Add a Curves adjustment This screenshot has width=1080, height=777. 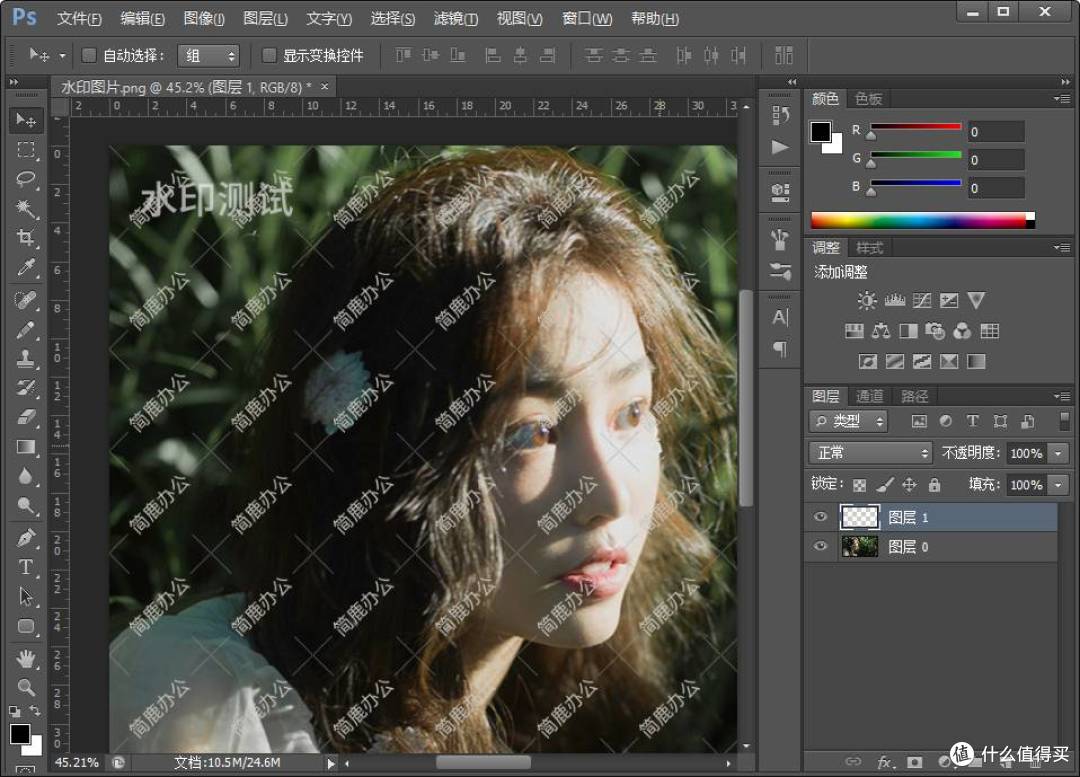click(x=922, y=300)
